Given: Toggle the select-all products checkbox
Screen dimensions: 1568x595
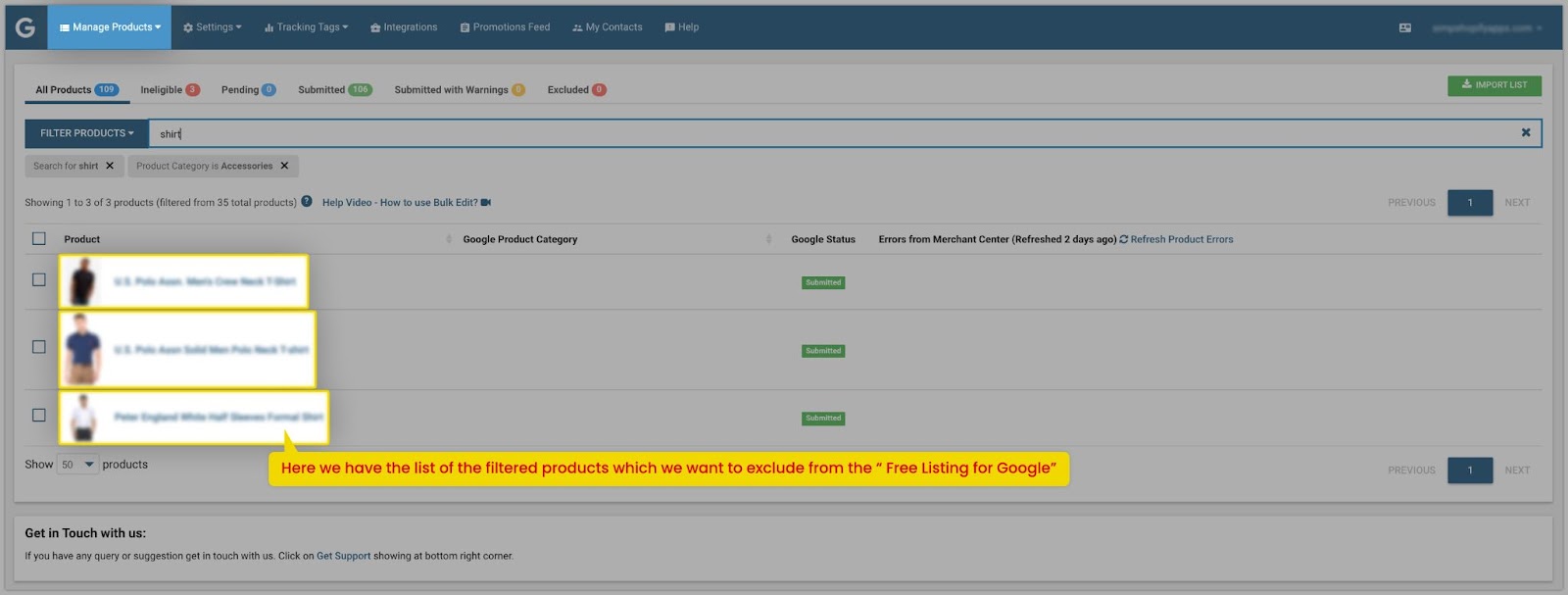Looking at the screenshot, I should pyautogui.click(x=39, y=238).
